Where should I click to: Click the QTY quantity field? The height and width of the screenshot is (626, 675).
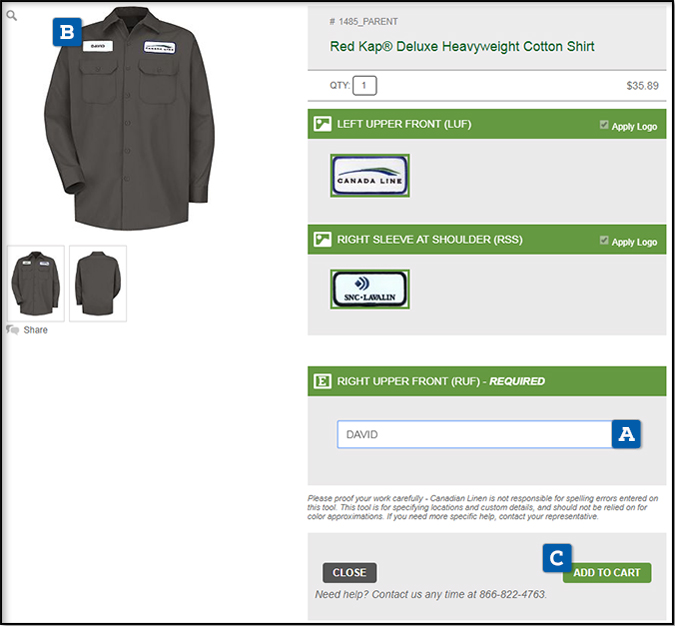365,85
